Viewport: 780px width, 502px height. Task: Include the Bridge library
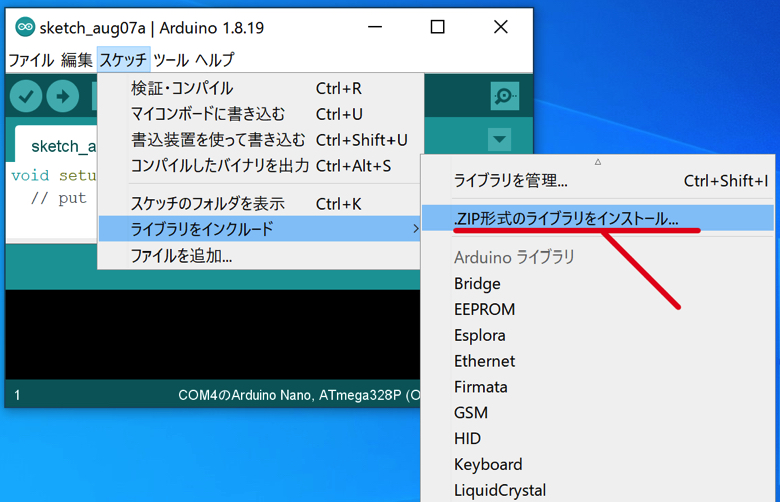[x=598, y=284]
